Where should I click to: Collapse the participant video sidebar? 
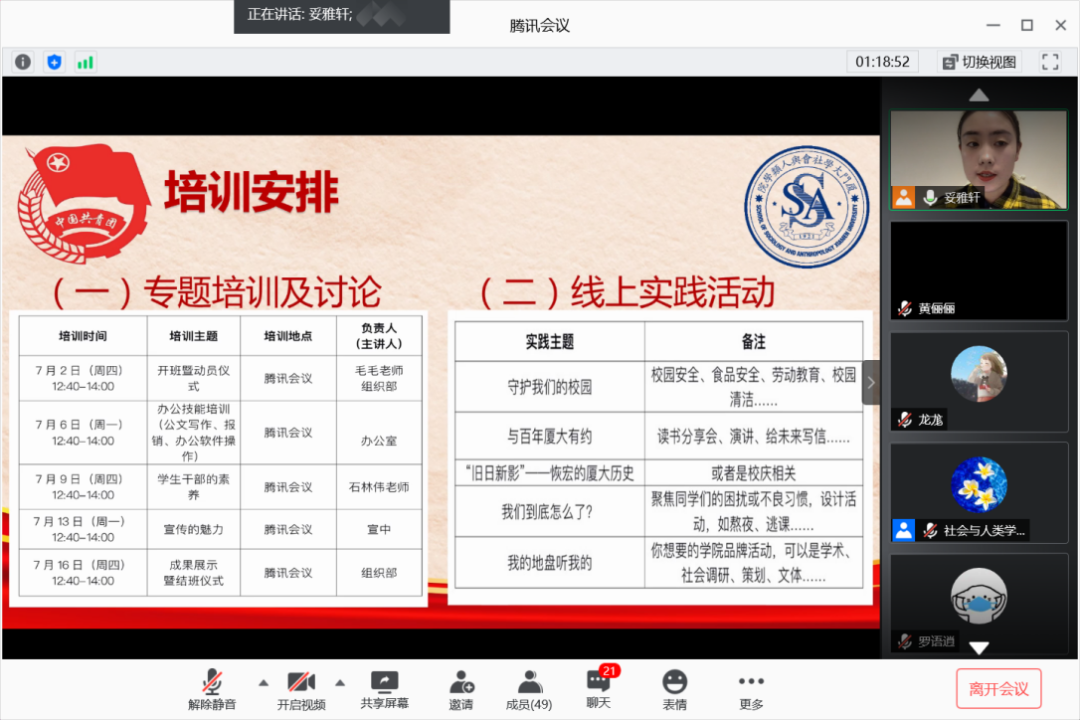(x=871, y=382)
